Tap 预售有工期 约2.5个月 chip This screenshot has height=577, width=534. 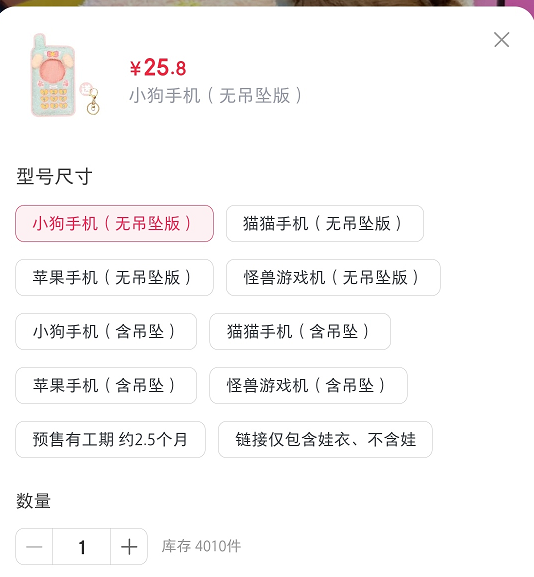[110, 439]
